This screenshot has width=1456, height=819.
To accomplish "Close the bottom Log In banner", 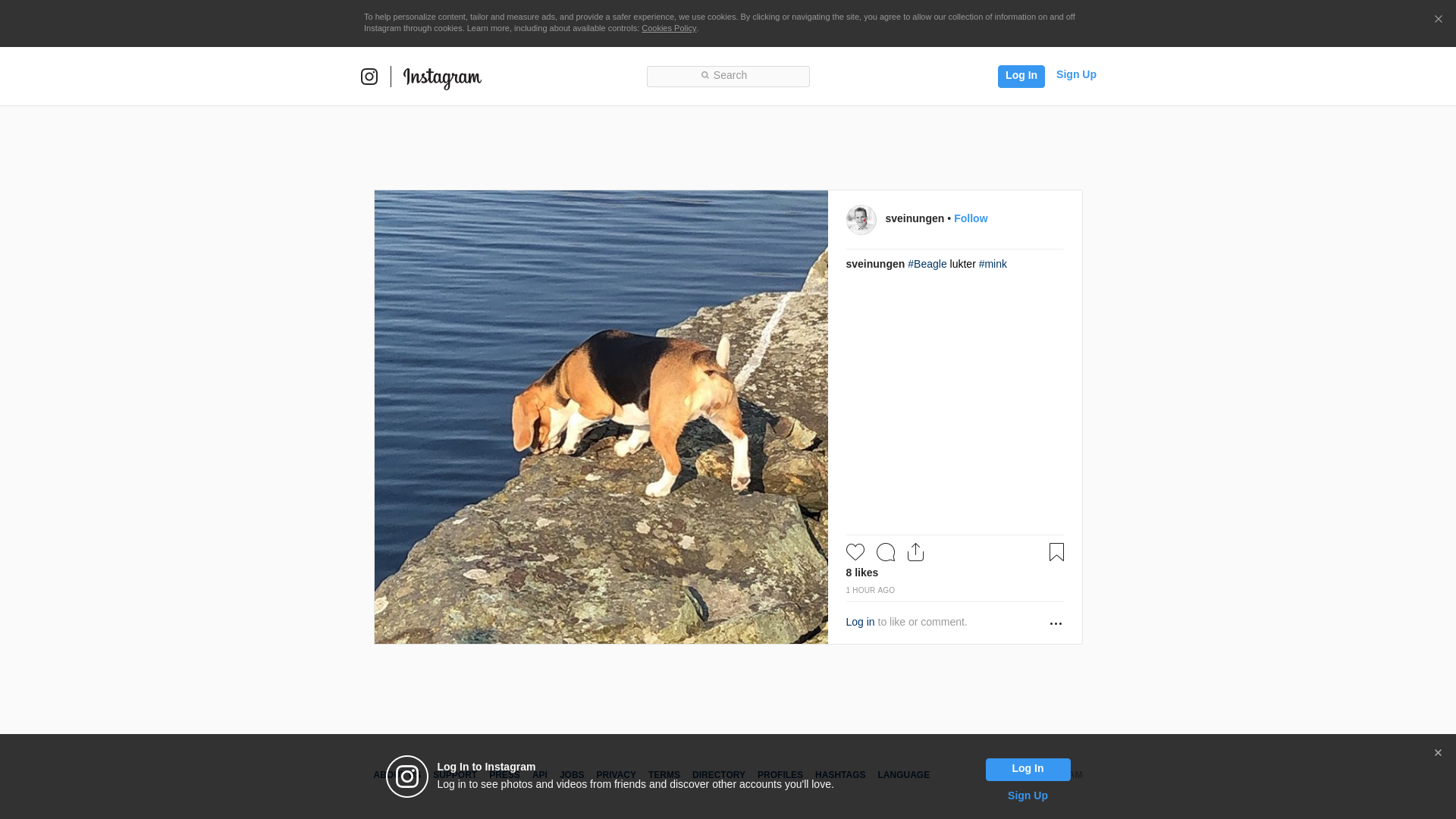I will pyautogui.click(x=1438, y=753).
